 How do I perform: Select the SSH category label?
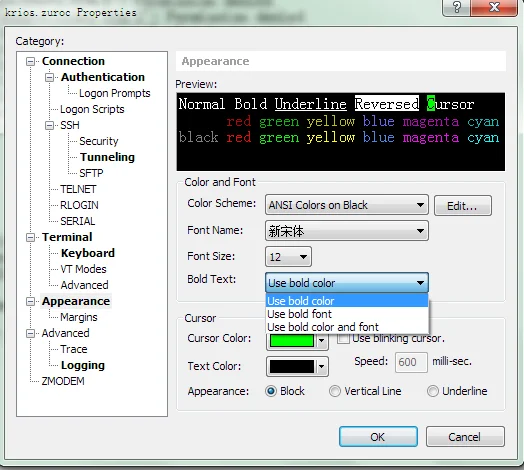pyautogui.click(x=70, y=125)
